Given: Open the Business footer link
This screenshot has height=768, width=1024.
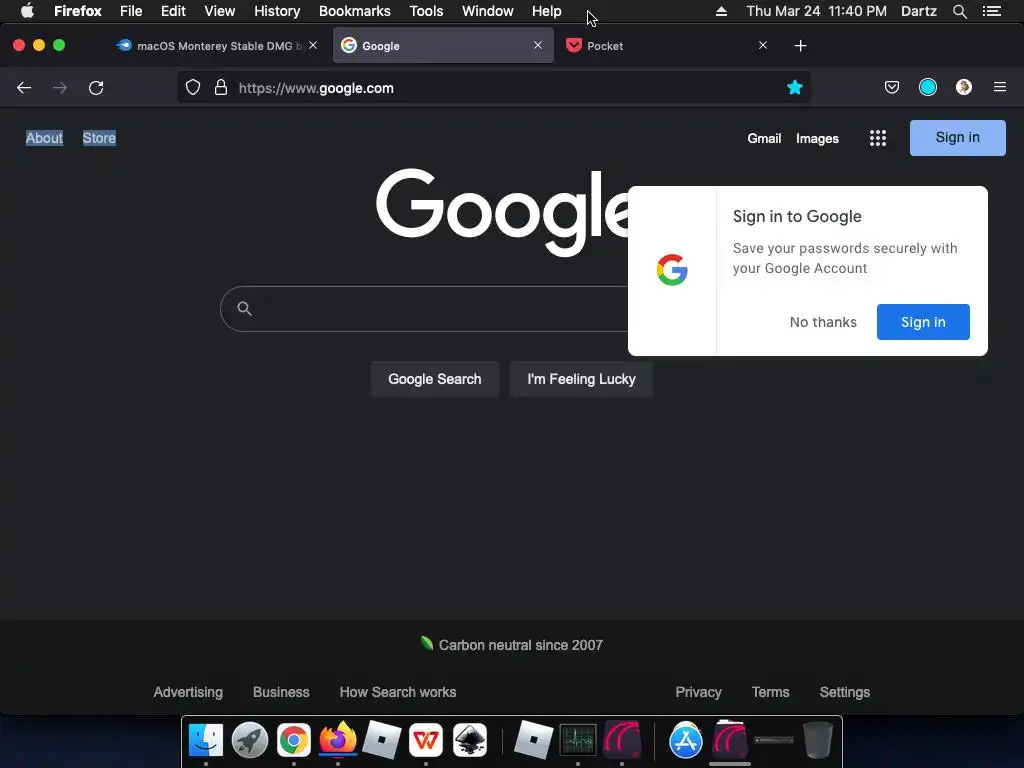Looking at the screenshot, I should (x=281, y=692).
